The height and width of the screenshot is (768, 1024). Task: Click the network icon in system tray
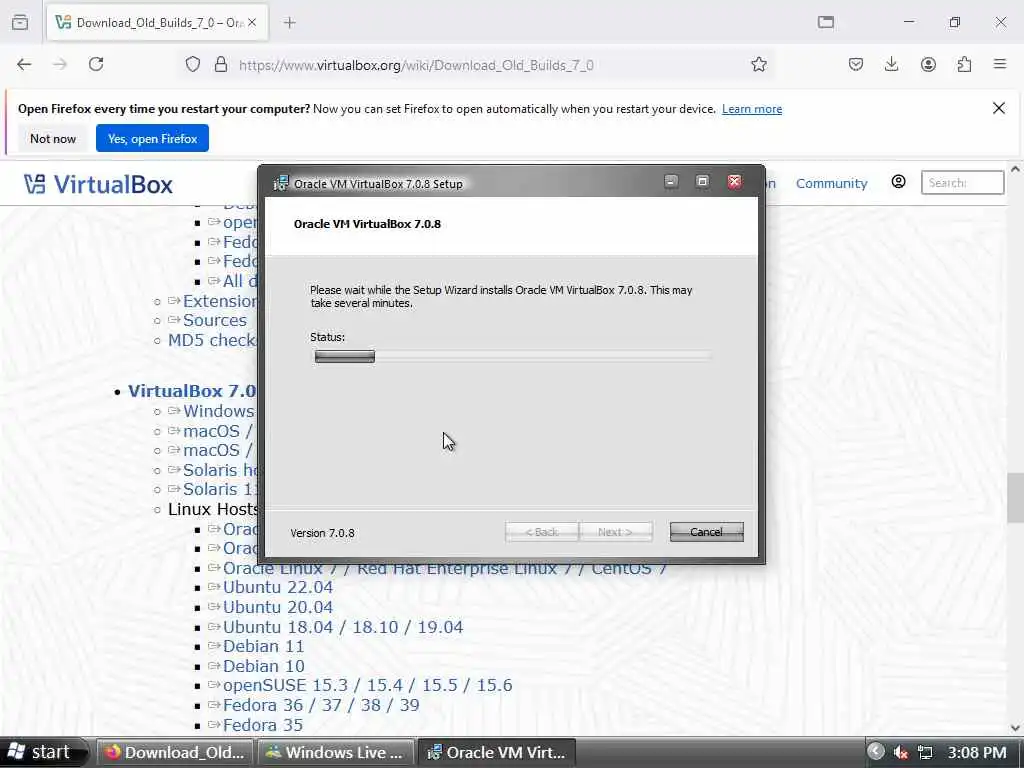coord(925,752)
